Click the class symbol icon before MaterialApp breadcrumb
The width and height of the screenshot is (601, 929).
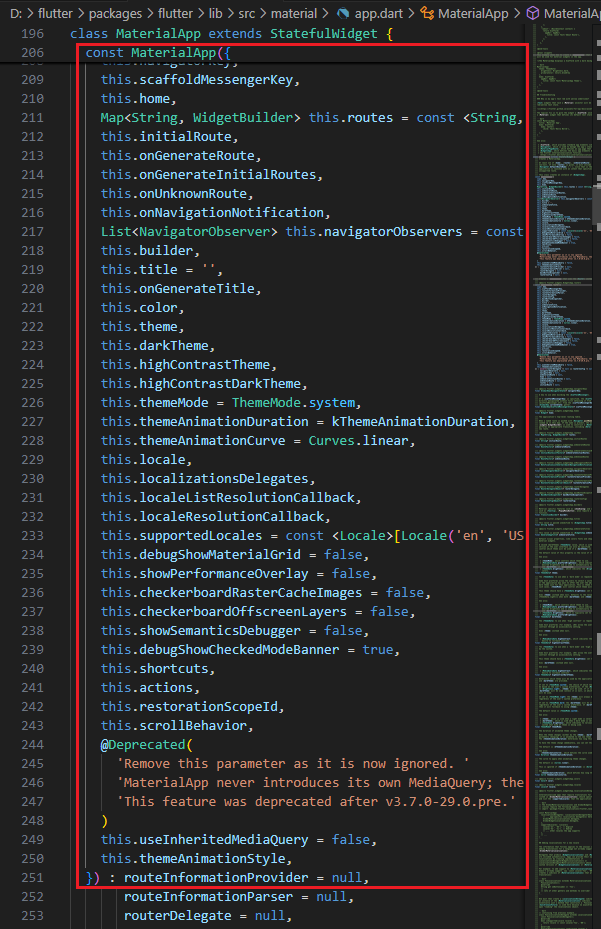pos(427,13)
